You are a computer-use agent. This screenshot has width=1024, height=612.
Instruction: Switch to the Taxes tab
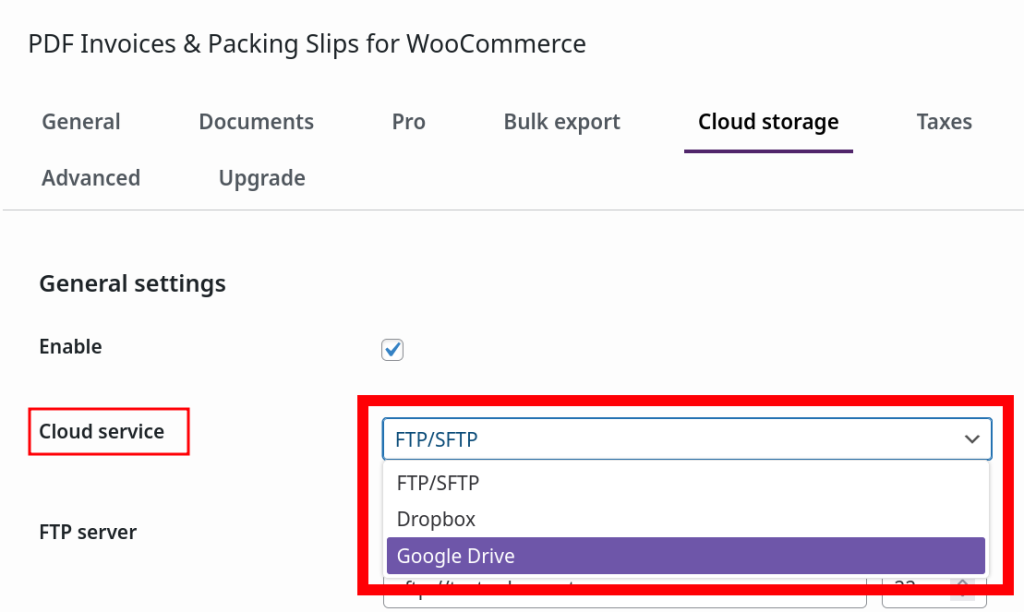[x=944, y=122]
